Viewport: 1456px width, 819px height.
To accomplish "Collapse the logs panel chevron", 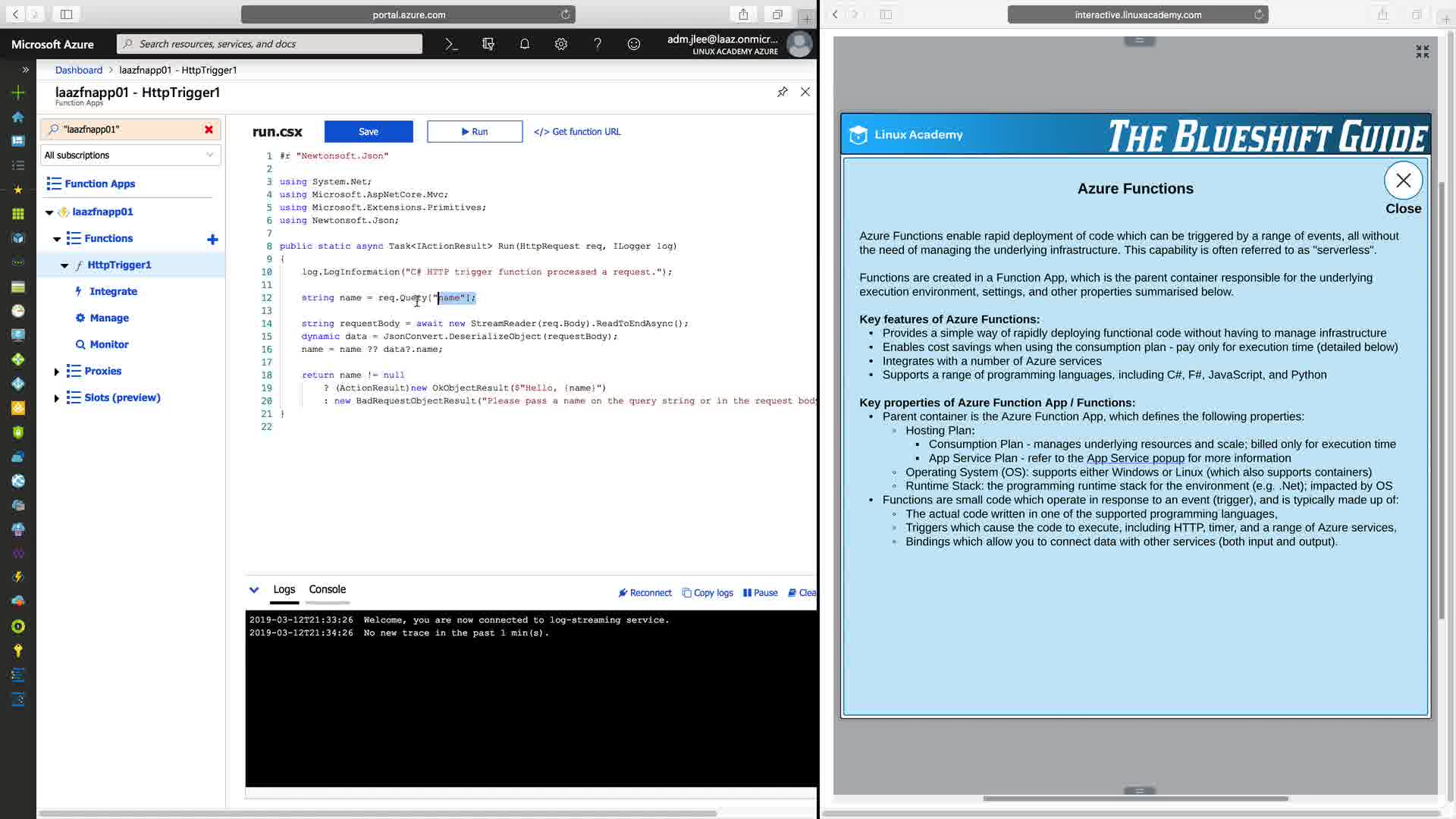I will [254, 590].
